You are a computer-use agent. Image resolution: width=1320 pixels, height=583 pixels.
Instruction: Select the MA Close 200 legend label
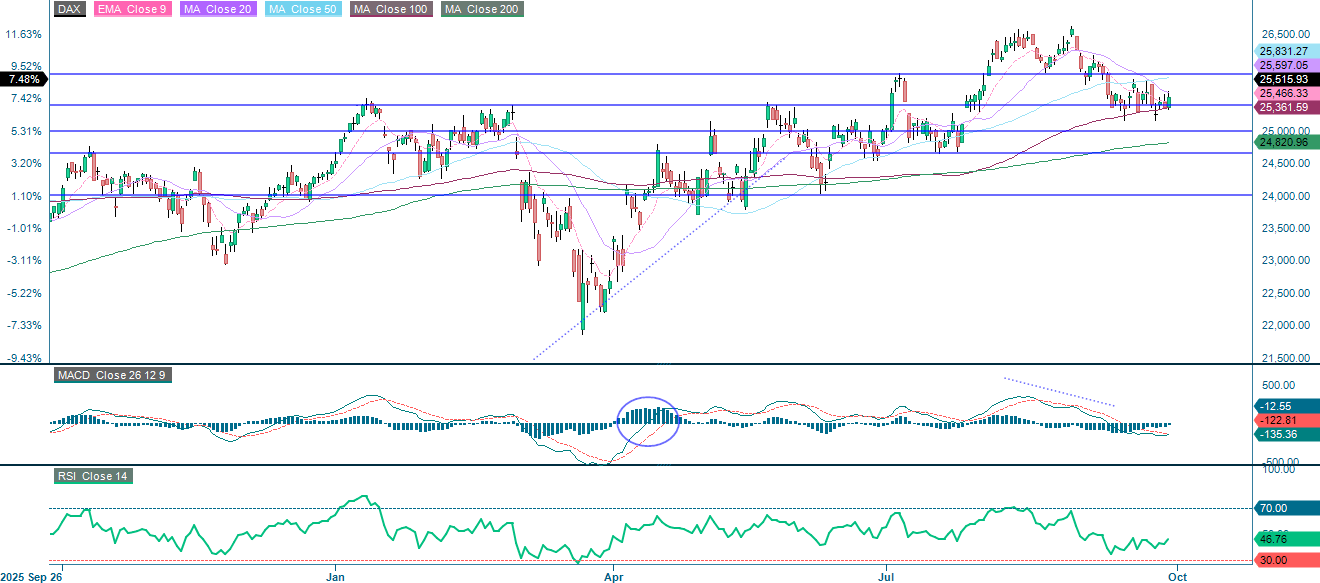(483, 9)
